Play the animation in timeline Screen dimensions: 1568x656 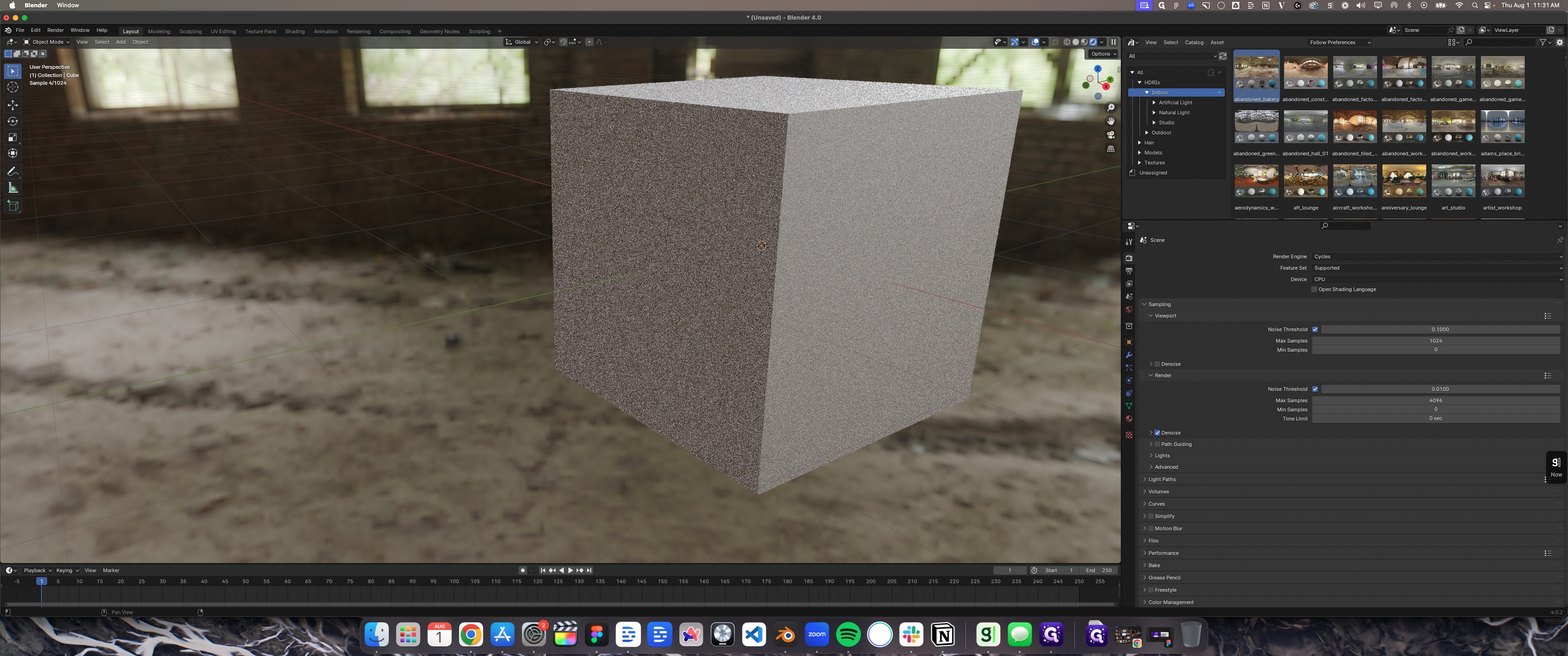[570, 571]
